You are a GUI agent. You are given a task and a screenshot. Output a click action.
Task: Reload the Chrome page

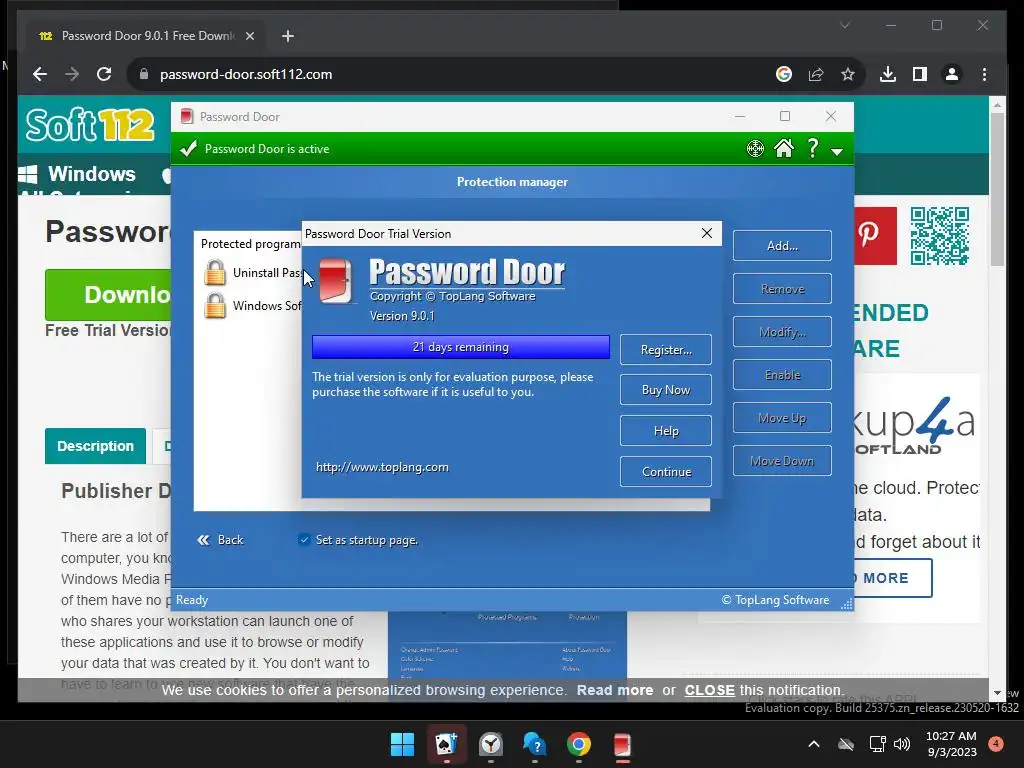pos(104,74)
